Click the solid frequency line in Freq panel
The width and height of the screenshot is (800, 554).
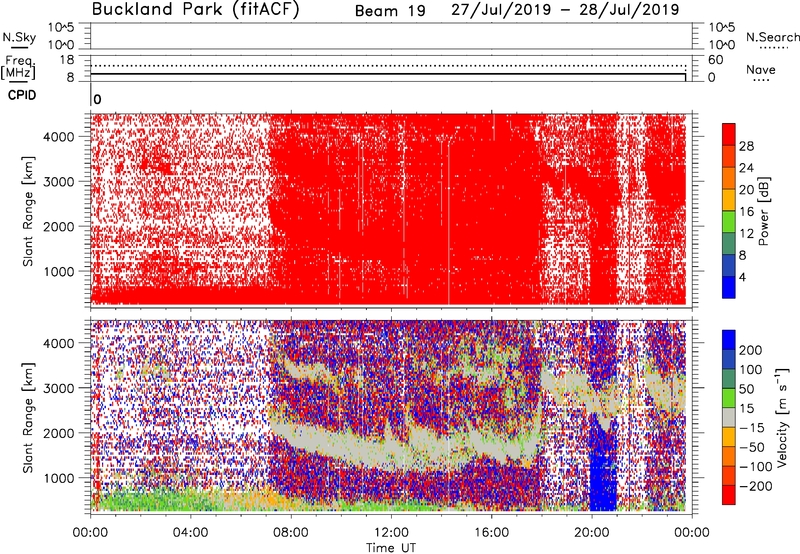coord(388,74)
